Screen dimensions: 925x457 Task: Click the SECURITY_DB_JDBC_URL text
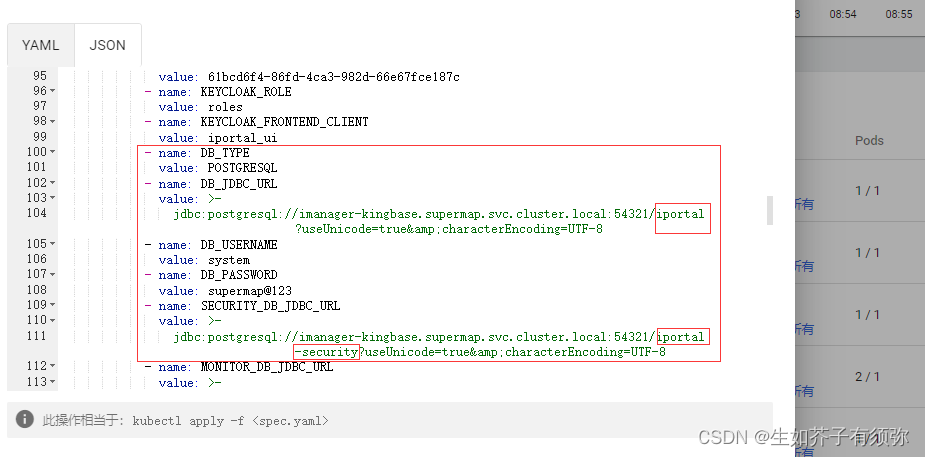pyautogui.click(x=270, y=306)
